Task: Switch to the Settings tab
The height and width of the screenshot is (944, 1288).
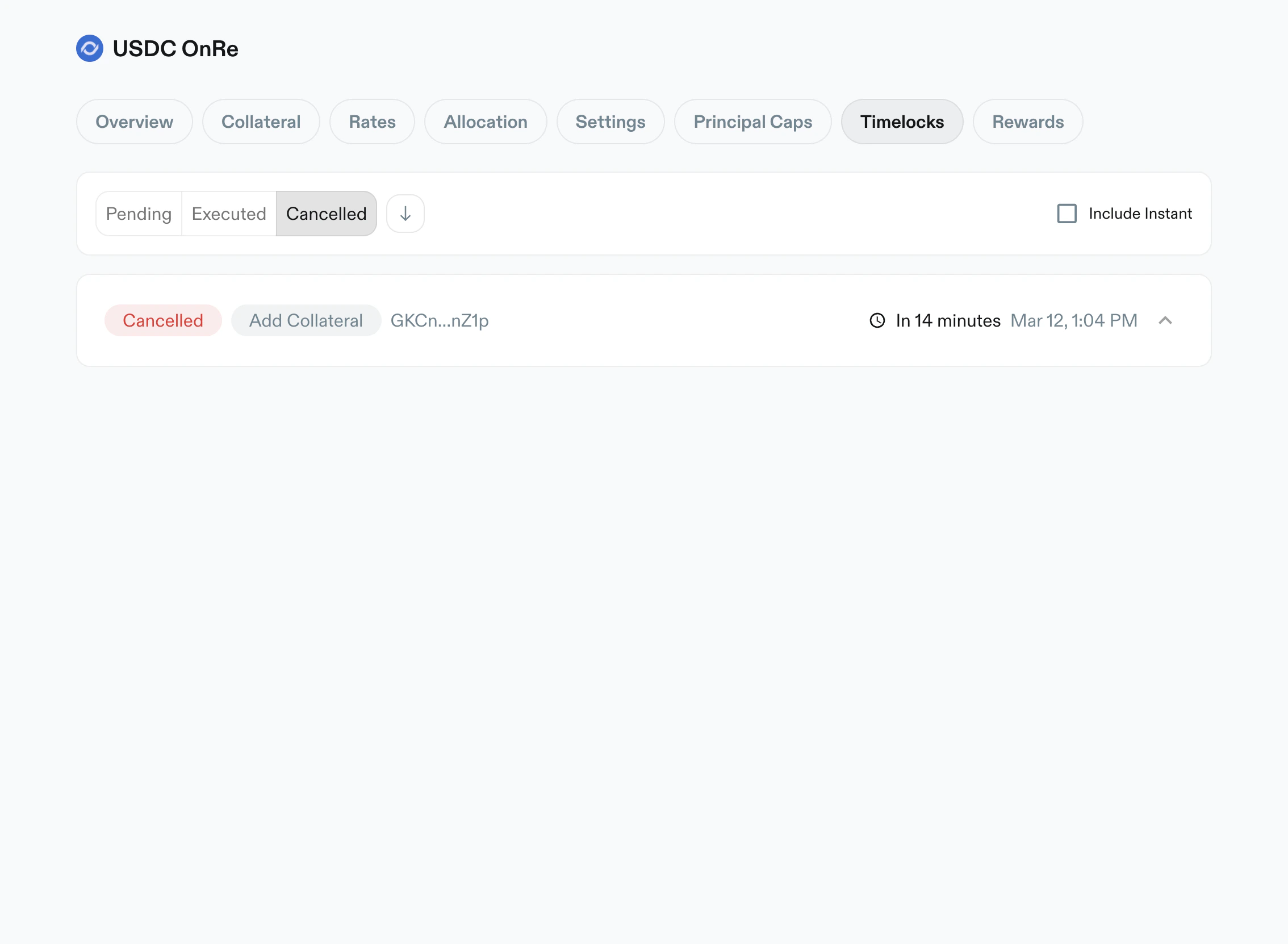Action: (610, 122)
